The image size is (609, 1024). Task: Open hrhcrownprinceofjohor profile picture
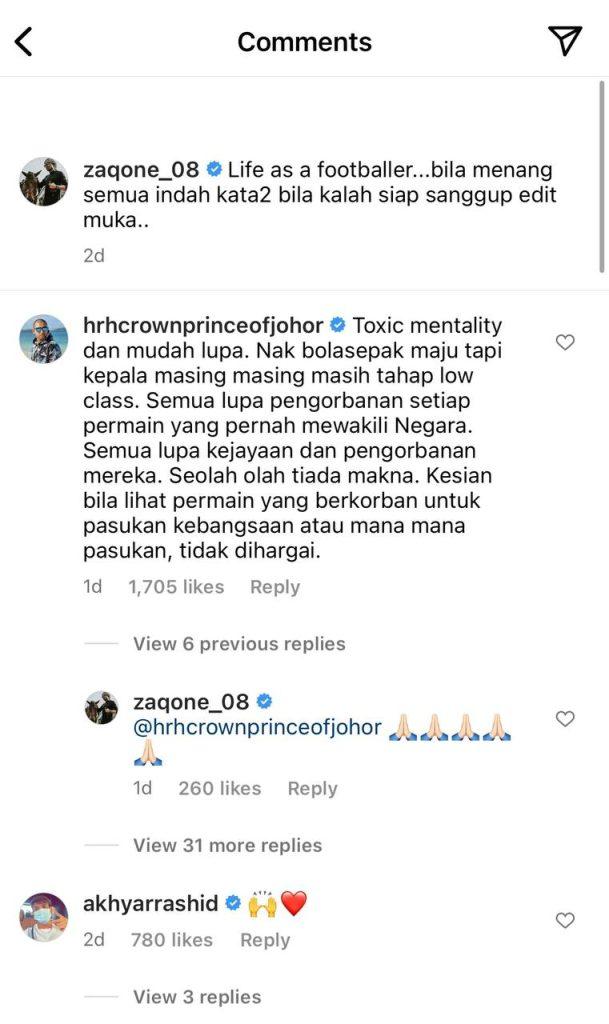coord(43,338)
